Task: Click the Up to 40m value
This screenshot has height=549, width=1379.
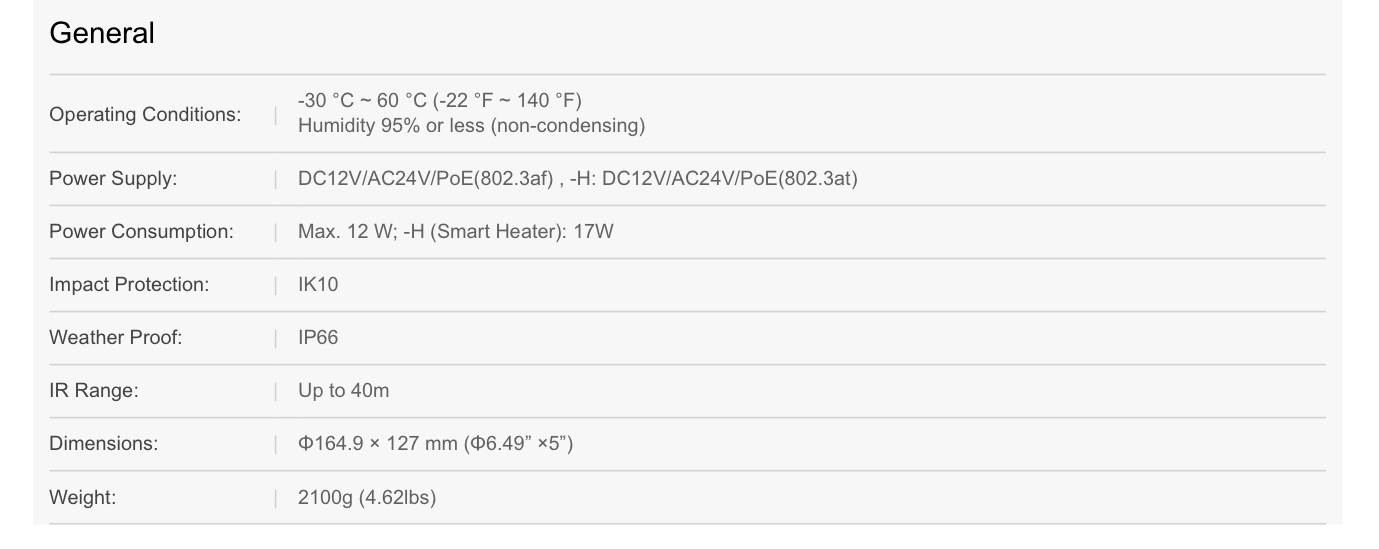Action: click(x=343, y=391)
